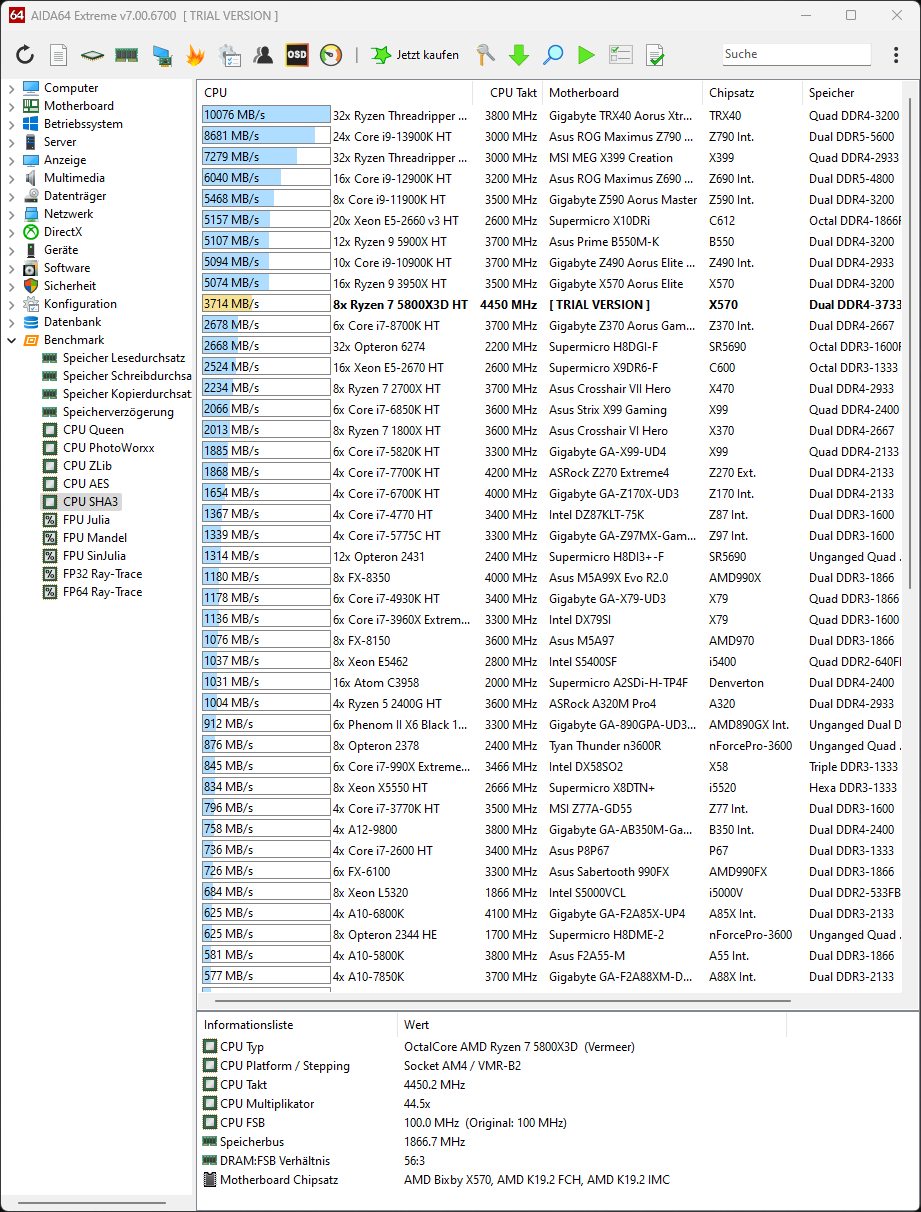The image size is (921, 1212).
Task: Click the orange gauge toolbar icon
Action: coord(331,55)
